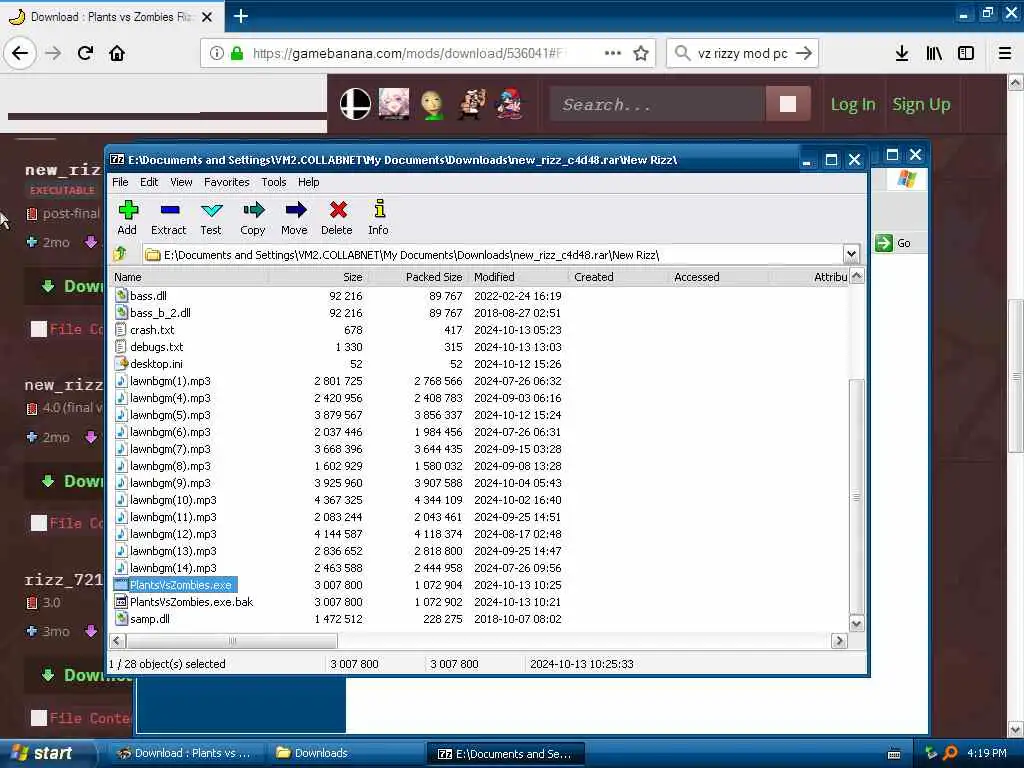Open the View menu
The image size is (1024, 768).
[x=181, y=182]
